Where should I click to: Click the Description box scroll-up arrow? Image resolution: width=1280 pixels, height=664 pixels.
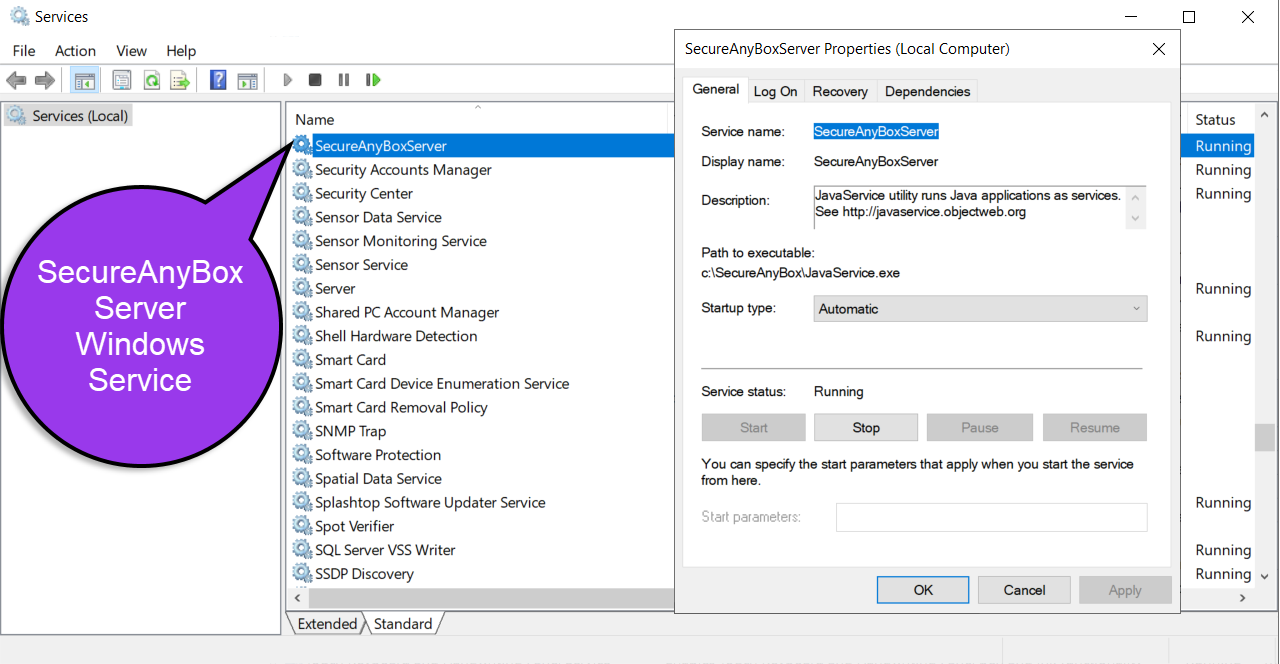(1135, 197)
